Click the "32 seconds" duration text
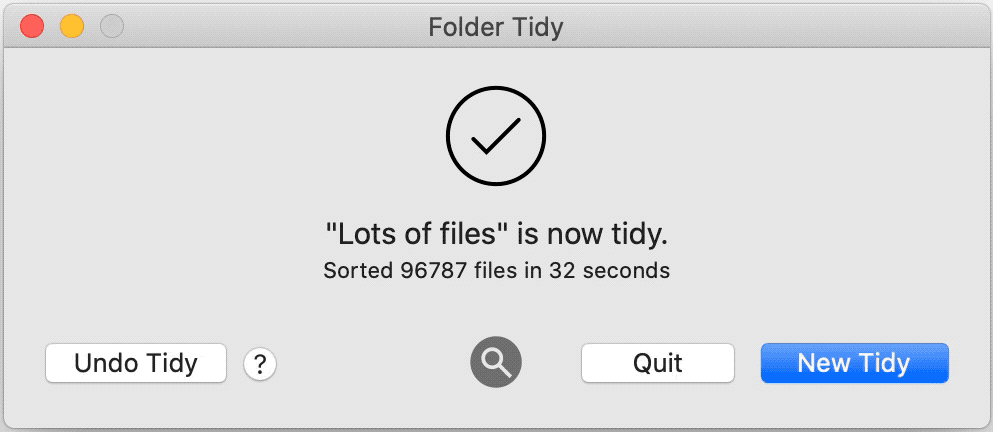This screenshot has height=432, width=993. point(609,271)
